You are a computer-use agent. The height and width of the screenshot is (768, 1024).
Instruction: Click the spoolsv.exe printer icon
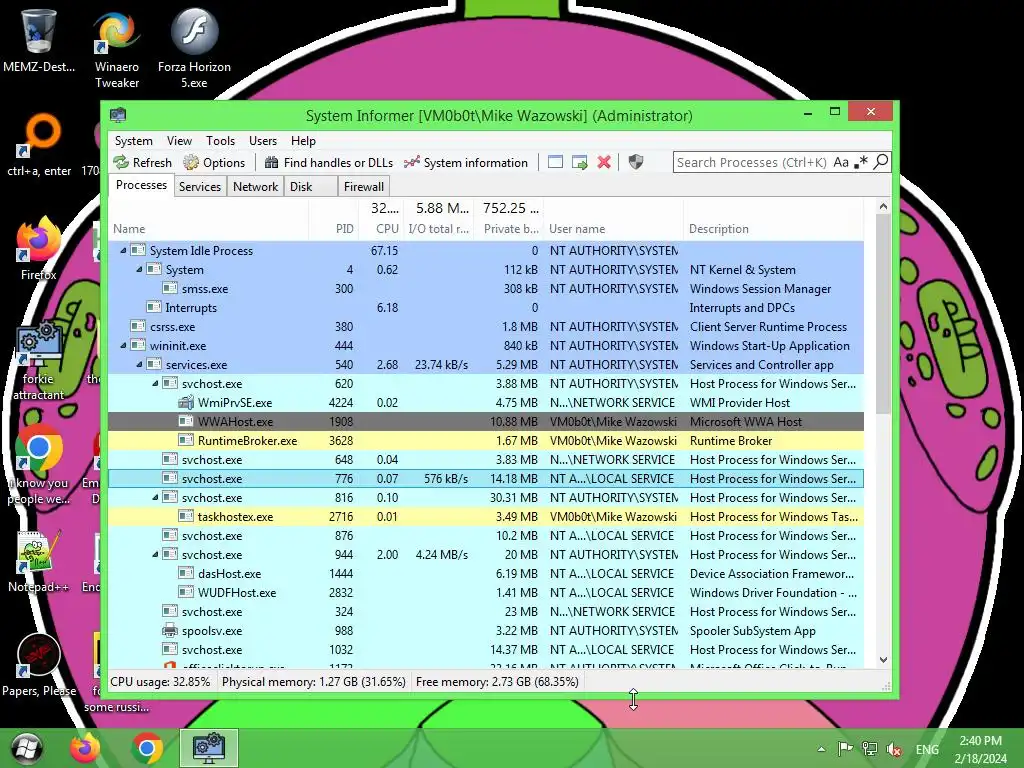point(170,630)
